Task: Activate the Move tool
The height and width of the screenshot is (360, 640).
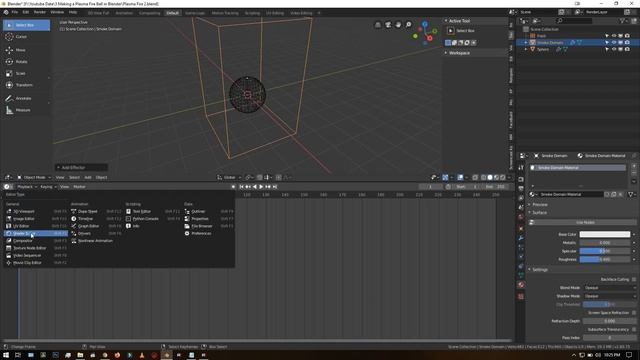Action: click(26, 50)
